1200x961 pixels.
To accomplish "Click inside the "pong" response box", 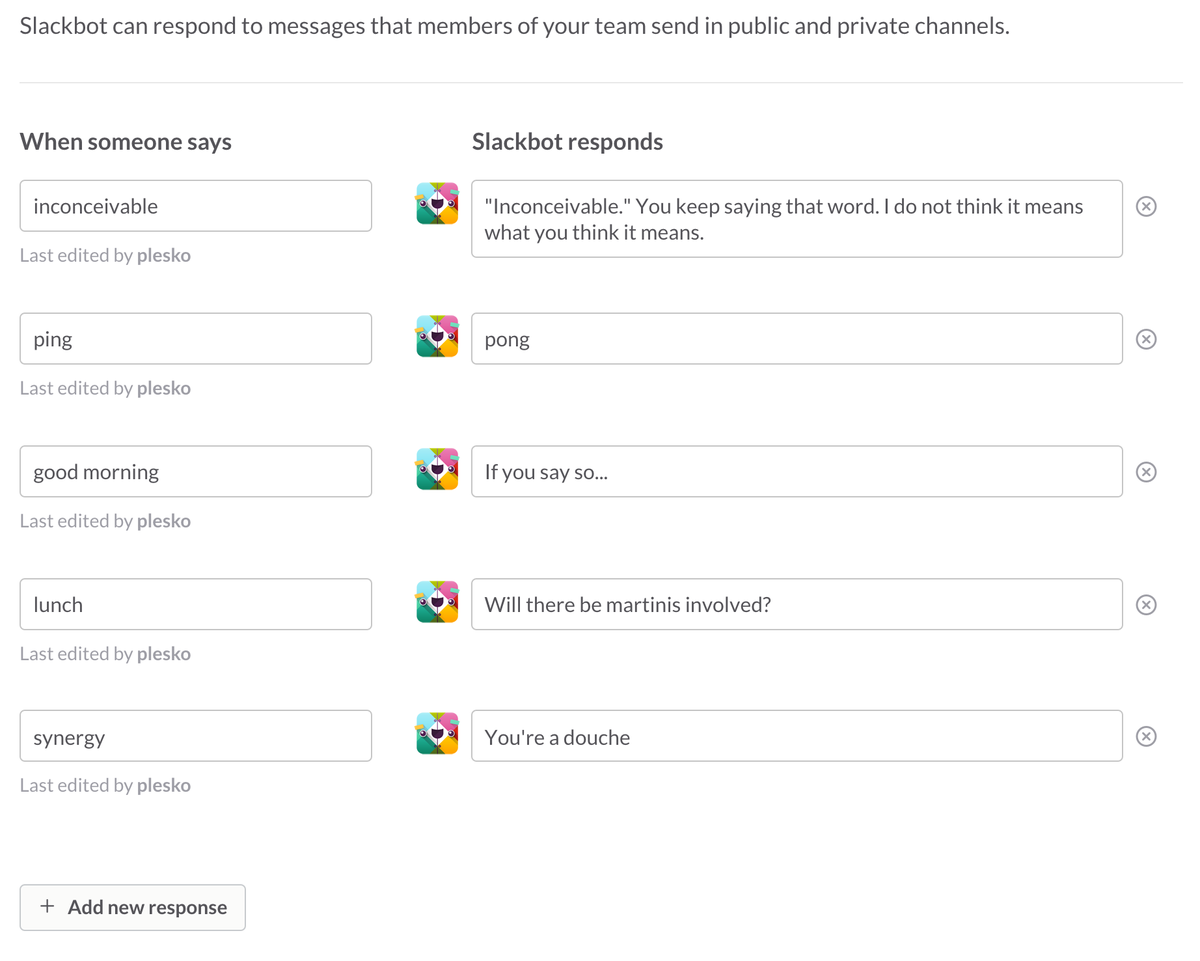I will [797, 338].
